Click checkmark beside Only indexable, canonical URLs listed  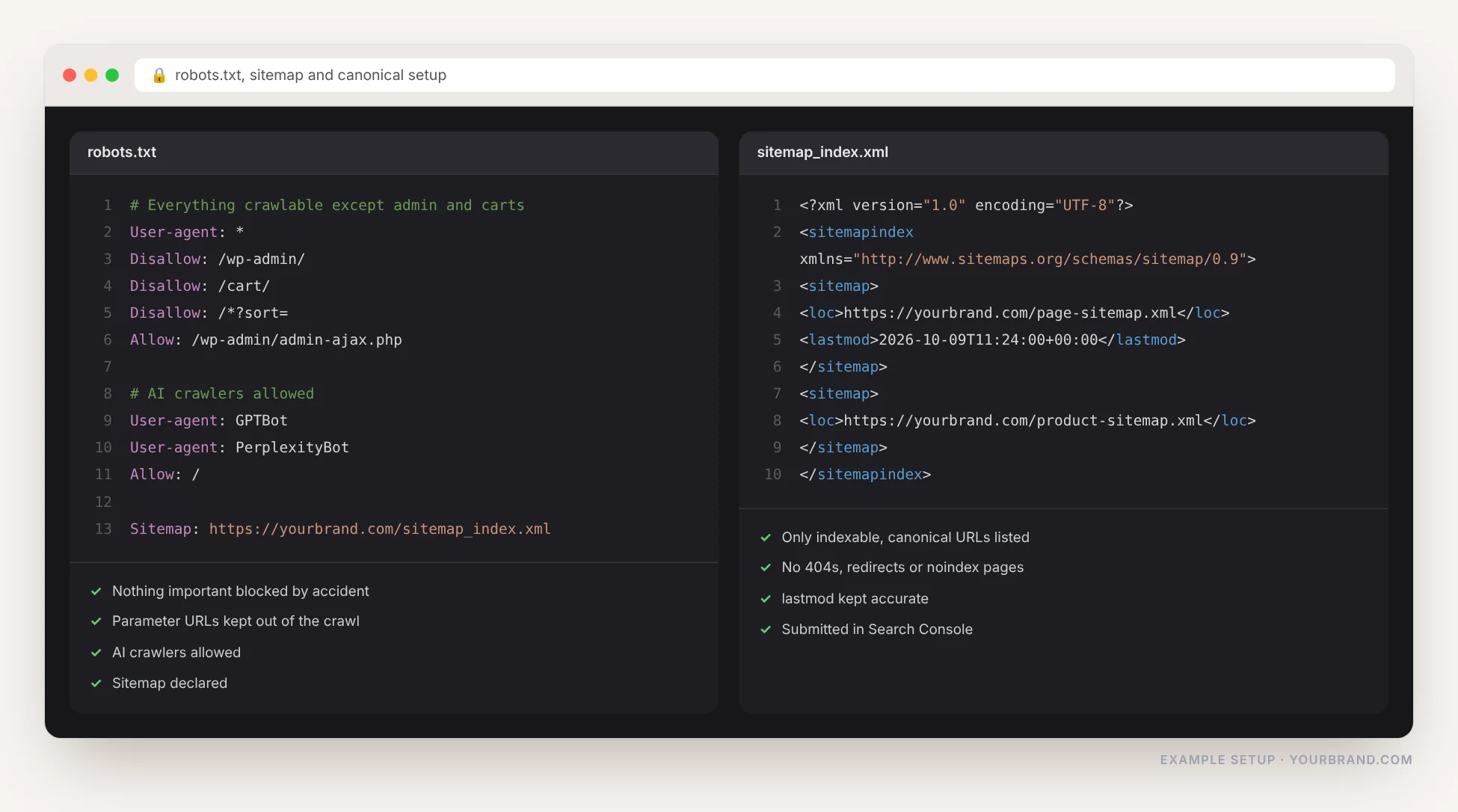766,538
